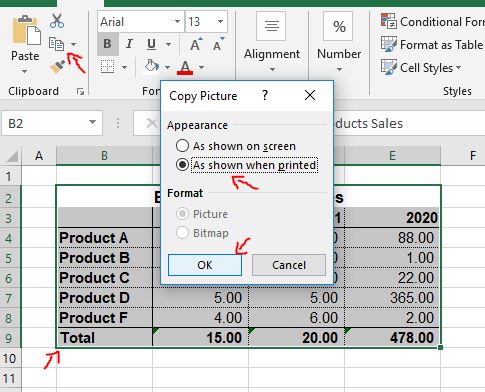Decrease font size with small A icon
The image size is (485, 392).
click(218, 44)
